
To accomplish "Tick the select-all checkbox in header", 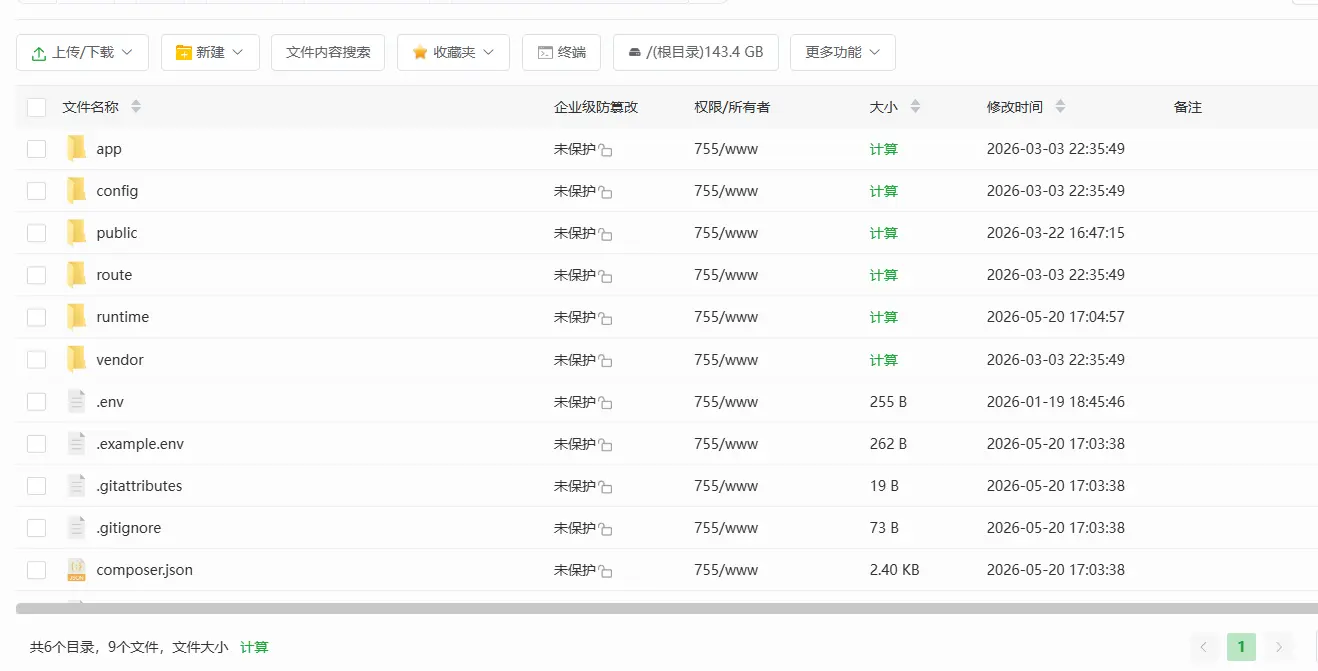I will [x=37, y=107].
